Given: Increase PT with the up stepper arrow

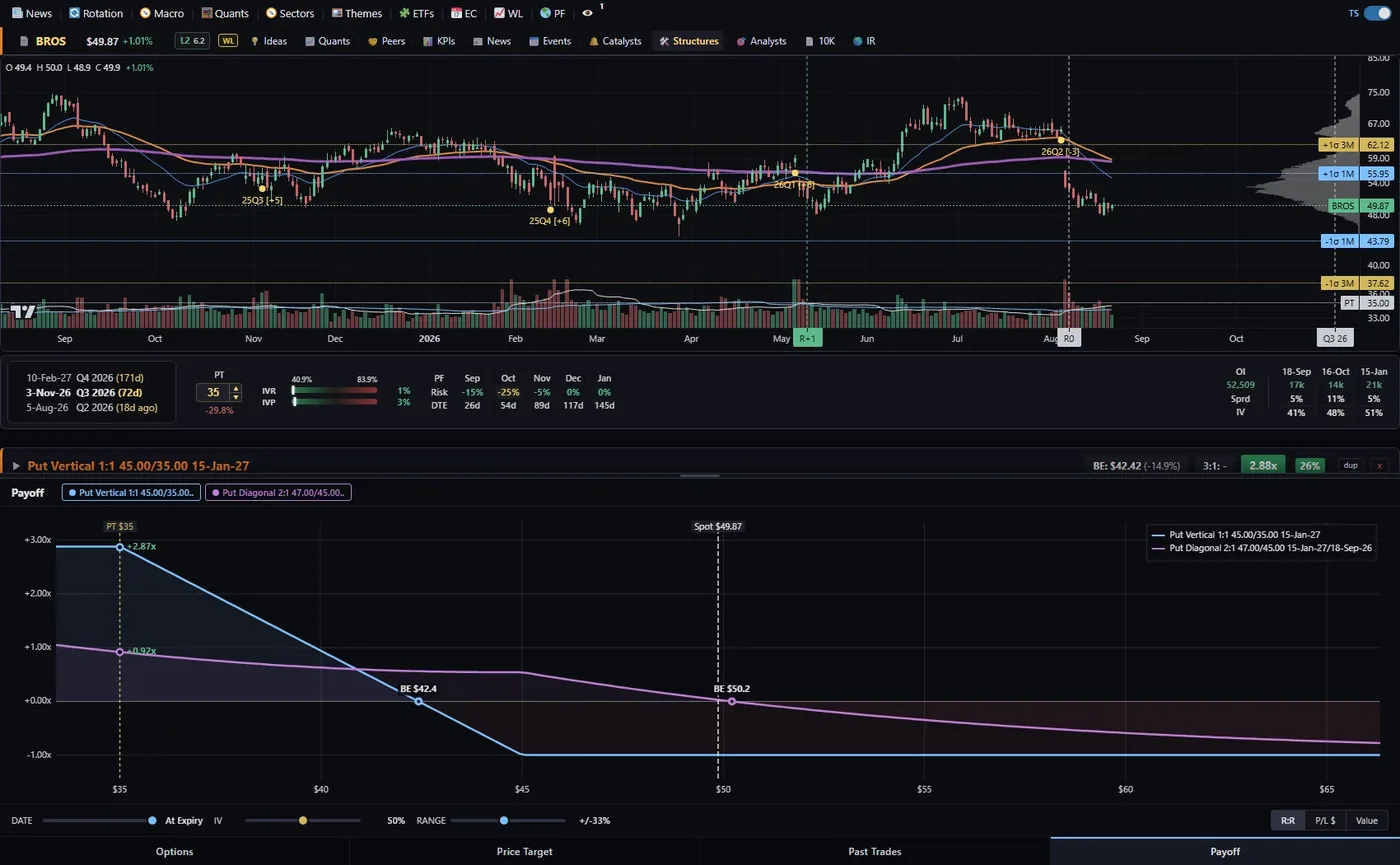Looking at the screenshot, I should (x=236, y=389).
